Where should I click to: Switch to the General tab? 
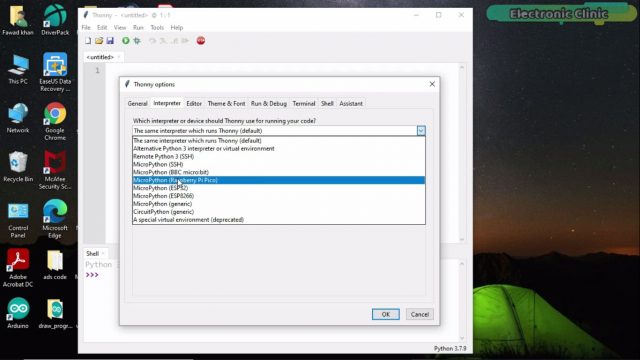(x=138, y=104)
